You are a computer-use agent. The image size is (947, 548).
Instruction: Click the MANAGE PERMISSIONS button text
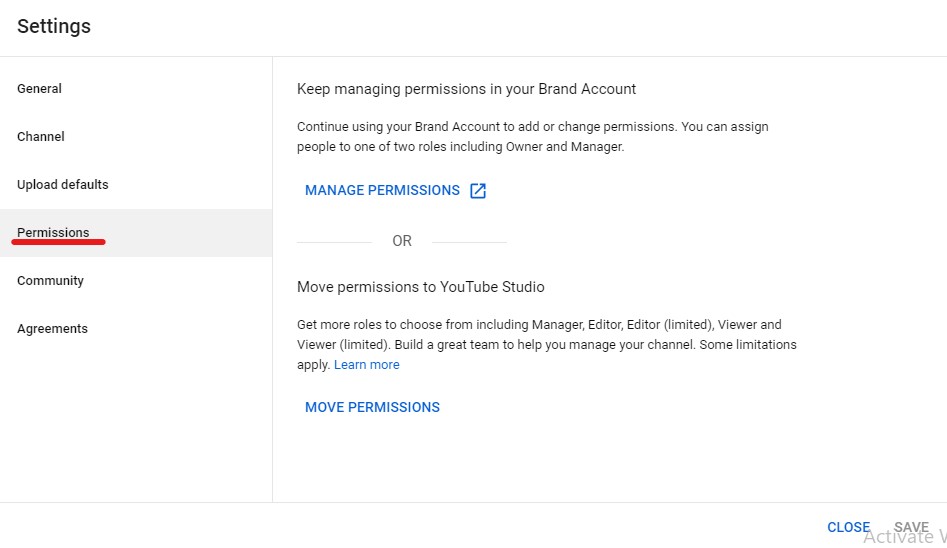[382, 190]
